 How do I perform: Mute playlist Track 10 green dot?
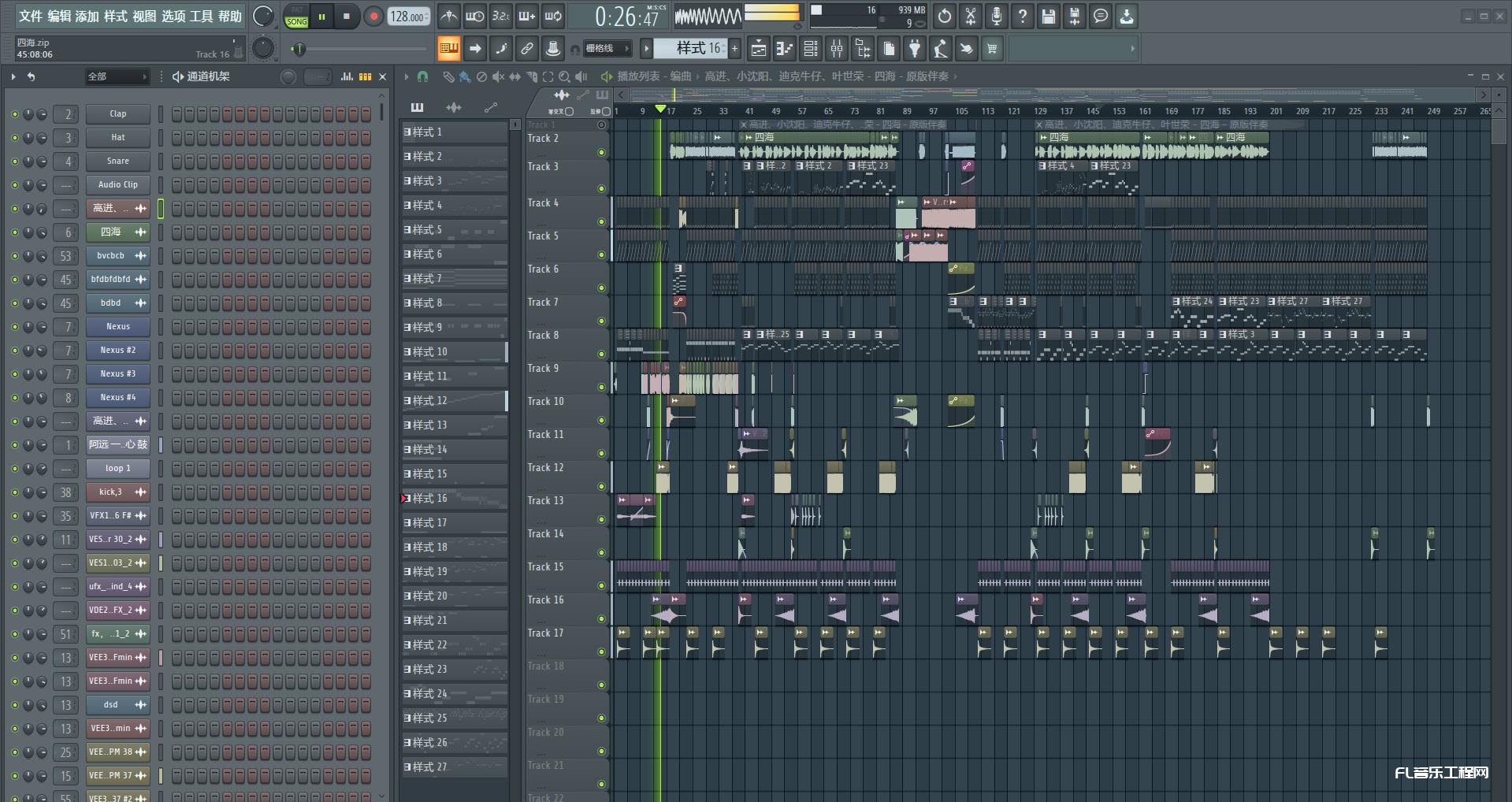[x=601, y=420]
